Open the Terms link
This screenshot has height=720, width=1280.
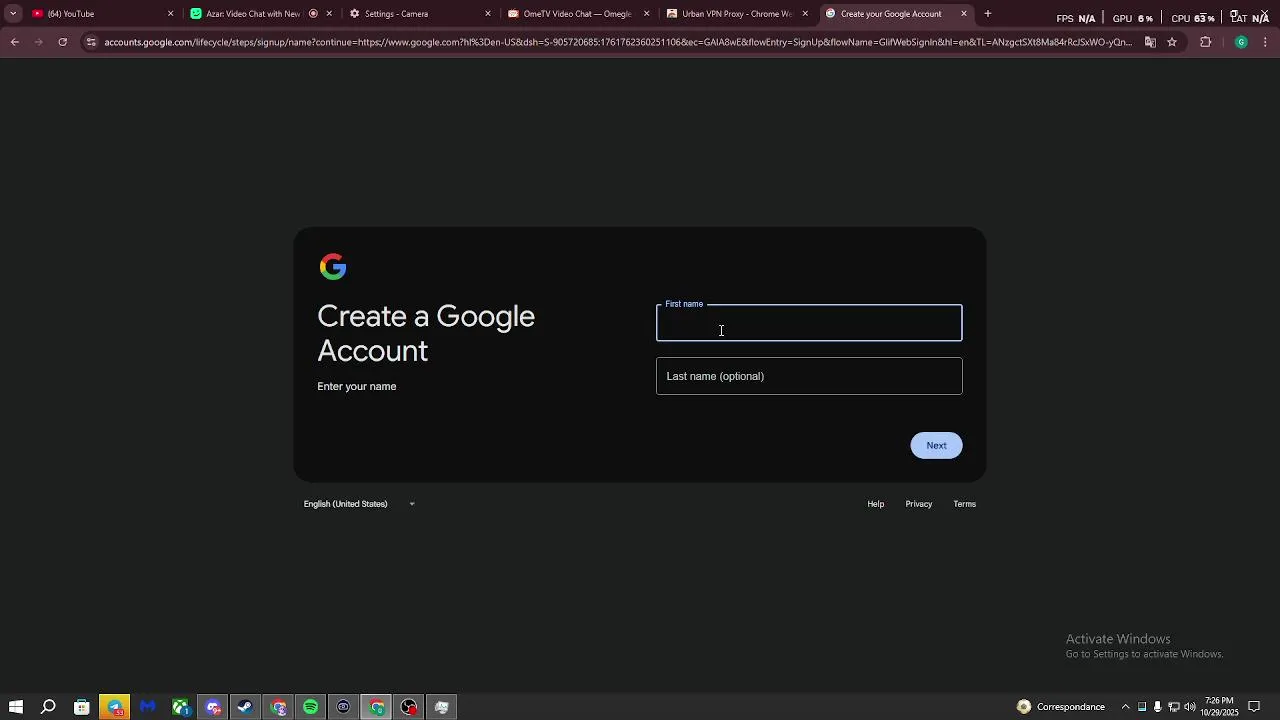click(x=964, y=504)
